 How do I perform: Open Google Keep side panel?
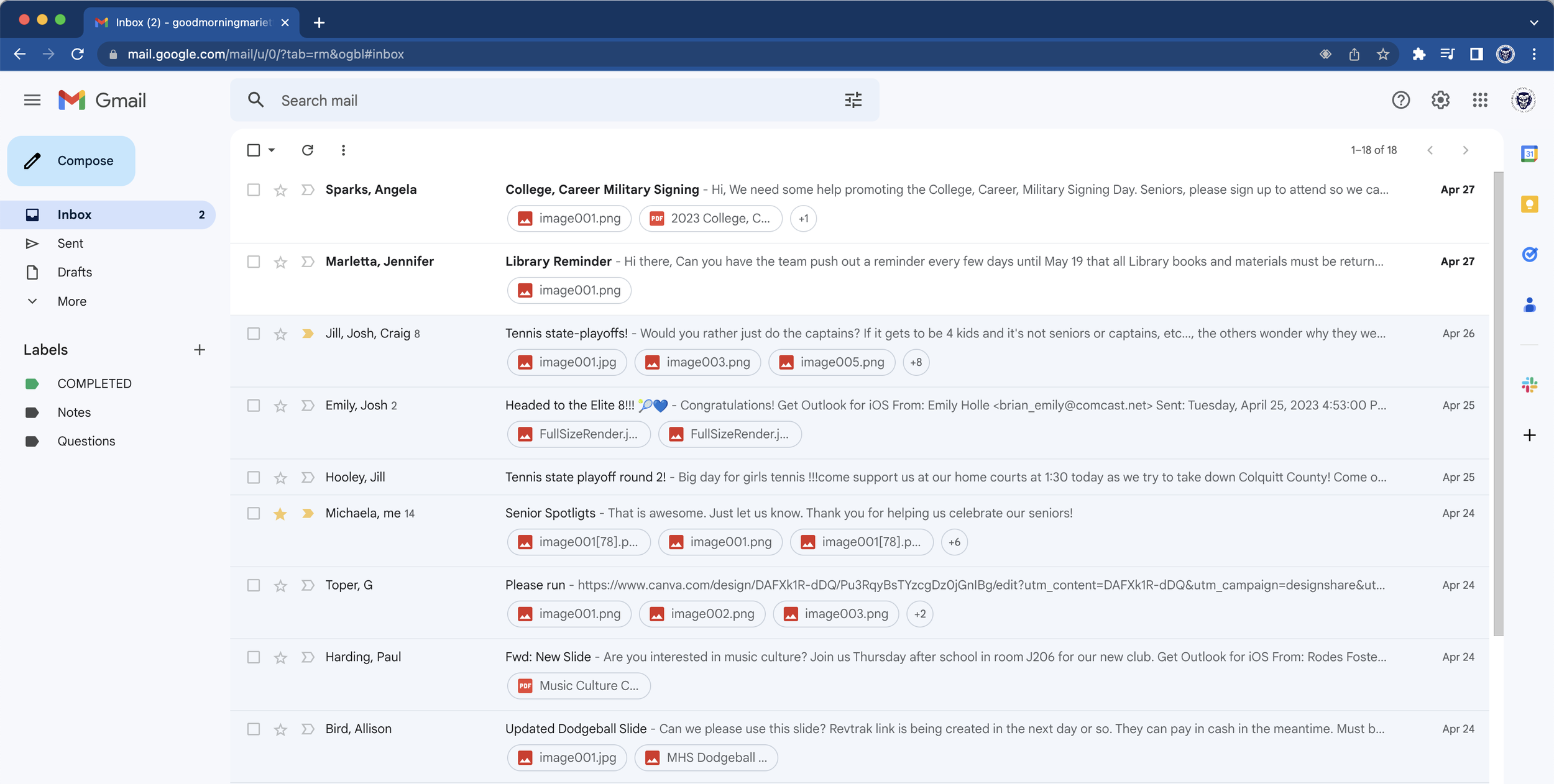(x=1529, y=204)
